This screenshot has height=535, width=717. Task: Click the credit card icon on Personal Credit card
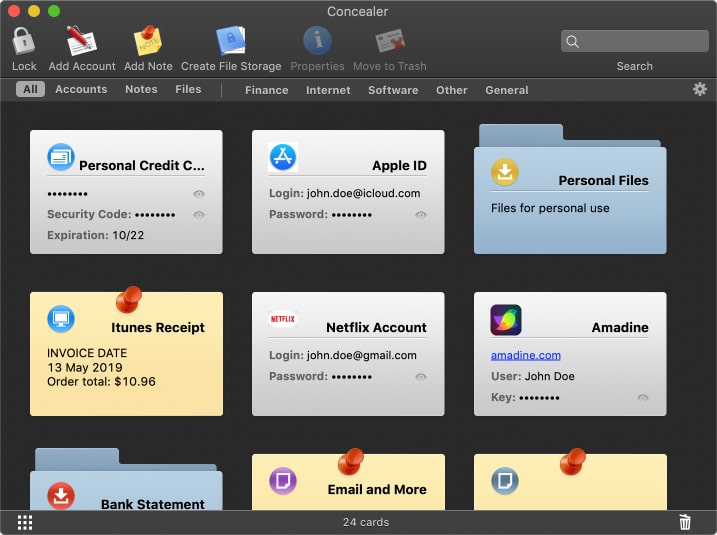pos(61,157)
